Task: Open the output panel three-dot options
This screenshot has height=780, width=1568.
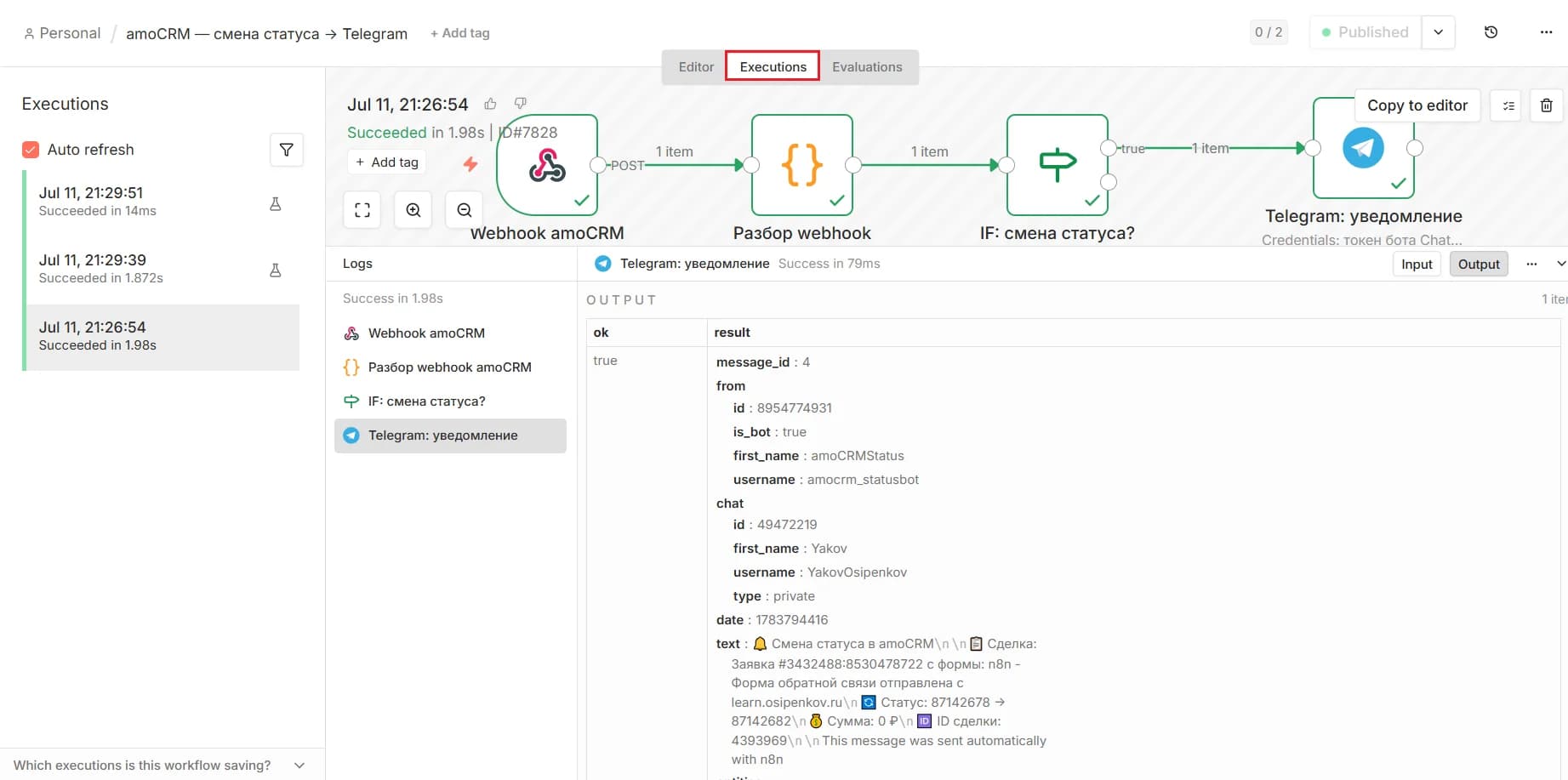Action: (x=1532, y=264)
